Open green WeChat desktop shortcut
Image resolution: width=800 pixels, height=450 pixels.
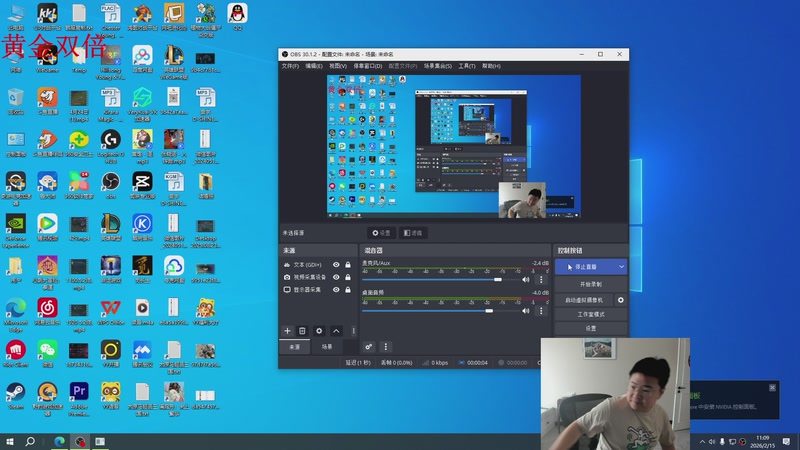(x=47, y=354)
